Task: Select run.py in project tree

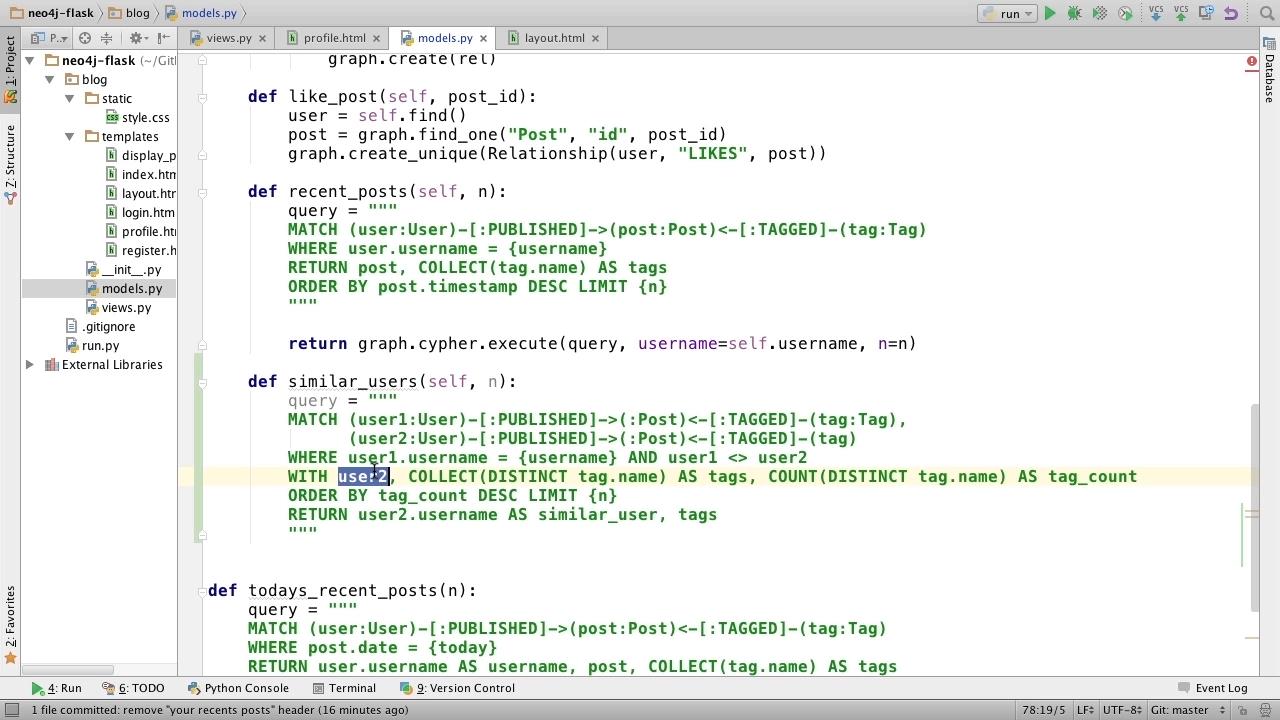Action: click(91, 346)
